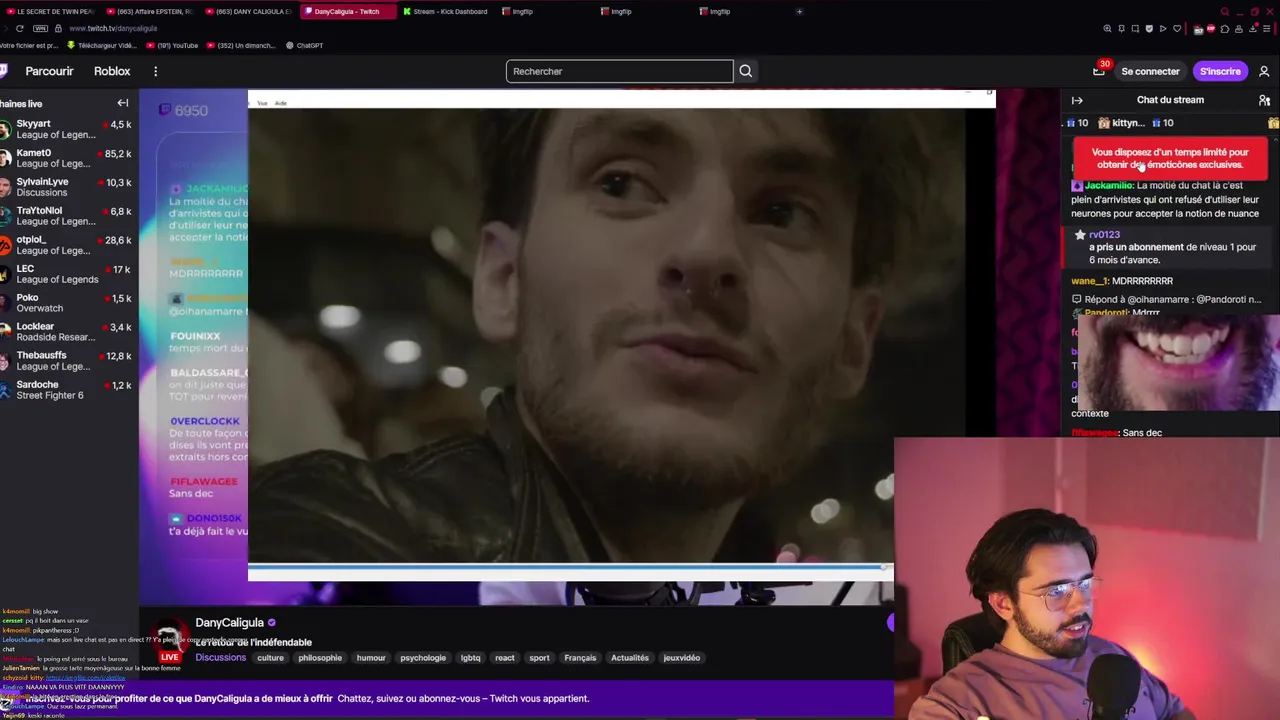Screen dimensions: 1280x720
Task: Switch to LE SECRET DE TWIN PEAKS tab
Action: (50, 11)
